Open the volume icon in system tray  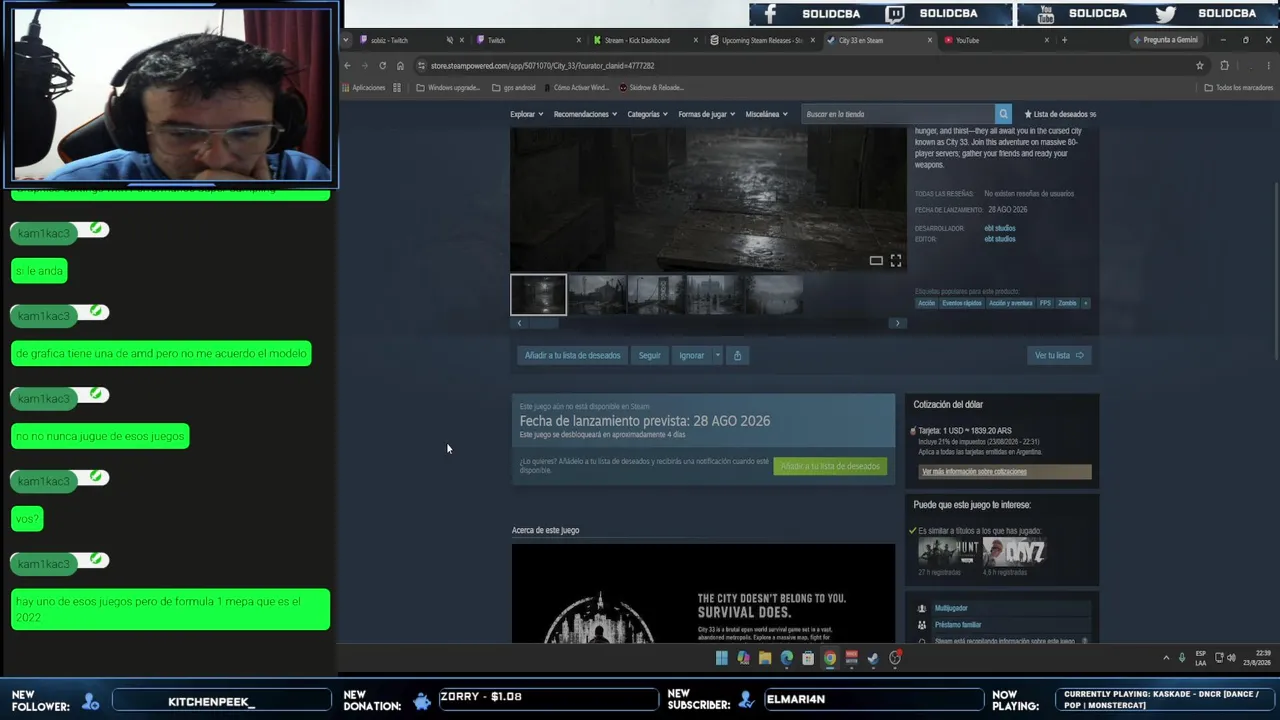(x=1231, y=658)
